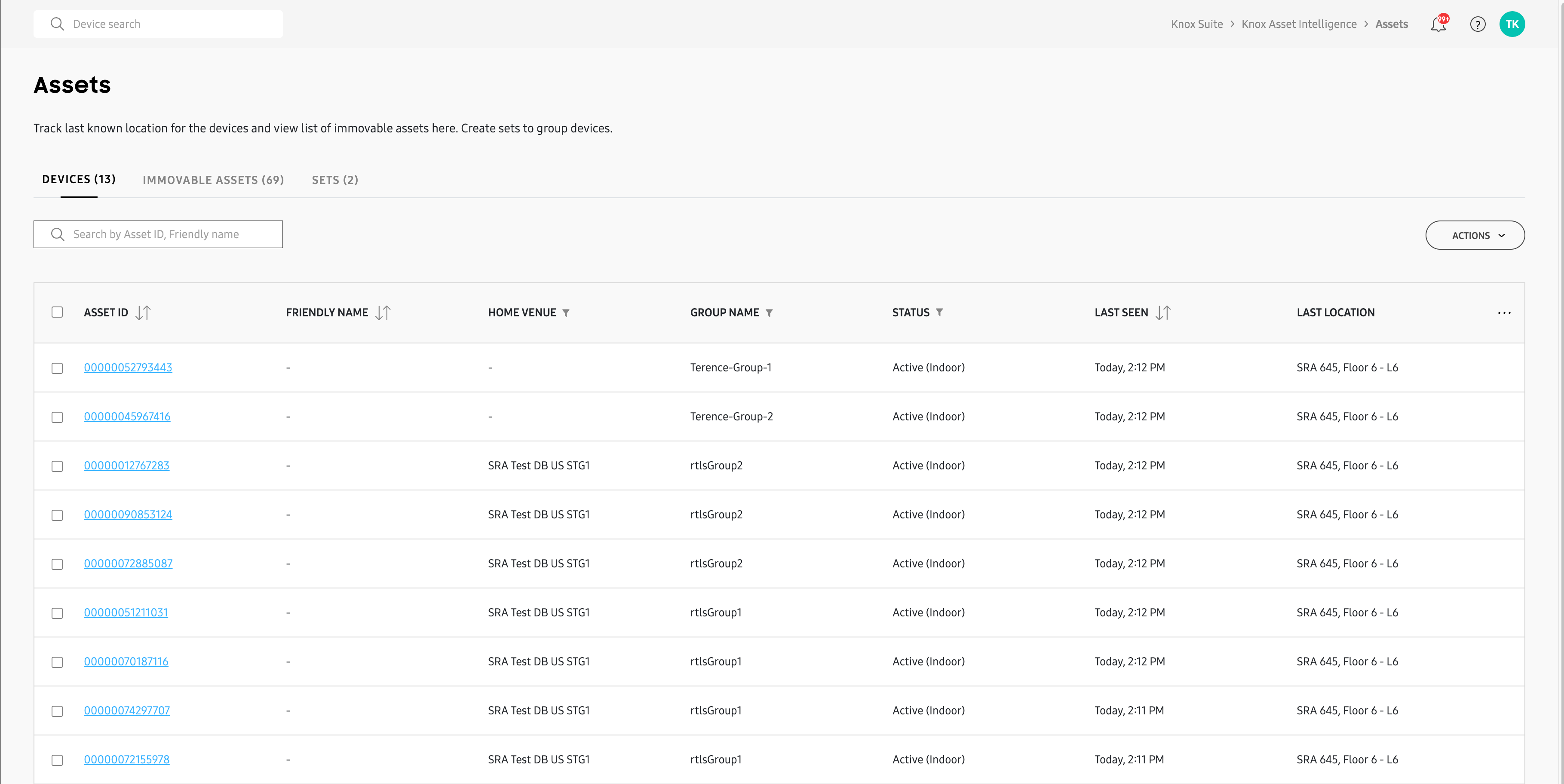Click Last Location cell of asset 00000072155978
This screenshot has width=1564, height=784.
coord(1346,760)
